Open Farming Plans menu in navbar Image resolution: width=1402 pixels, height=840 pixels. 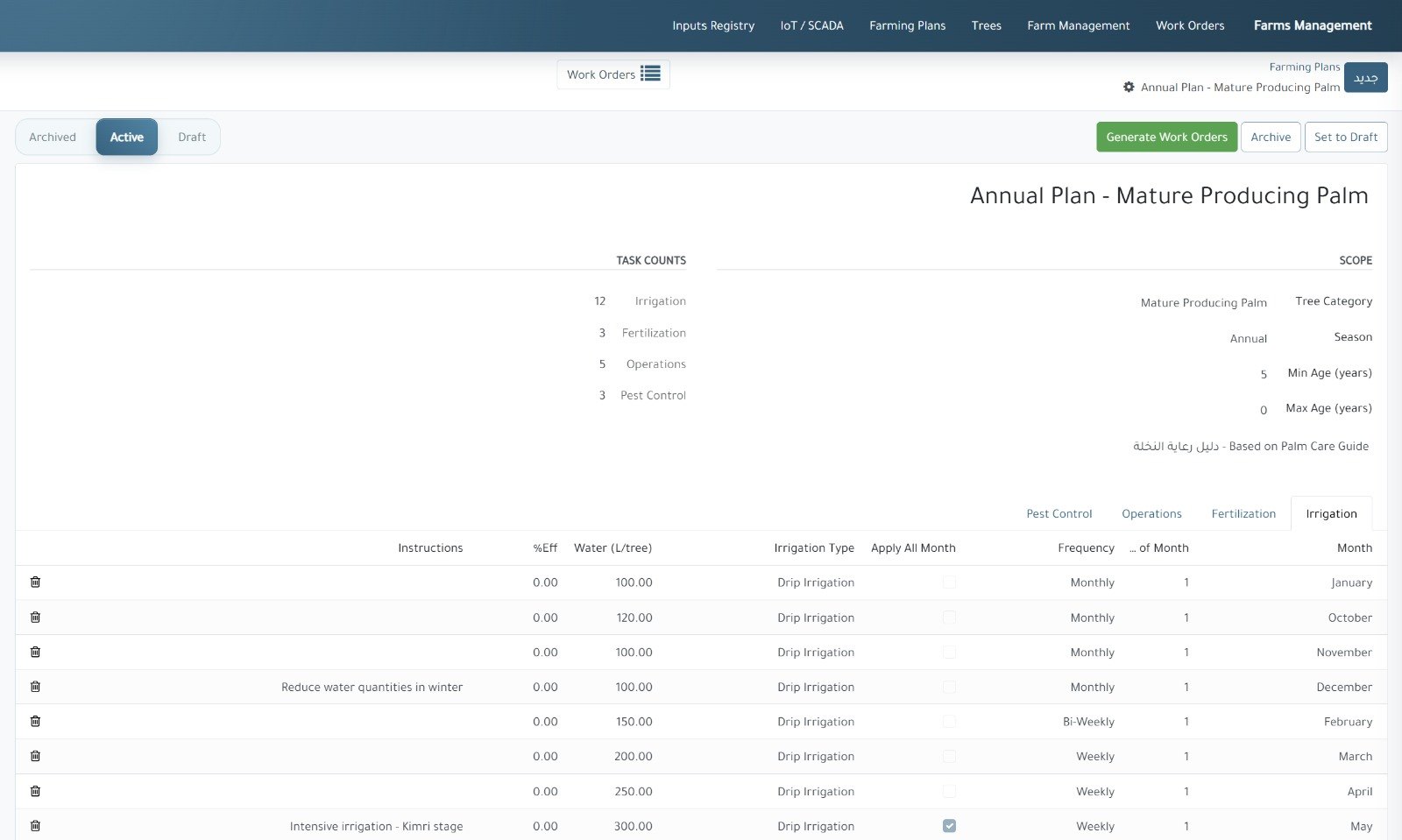(908, 25)
